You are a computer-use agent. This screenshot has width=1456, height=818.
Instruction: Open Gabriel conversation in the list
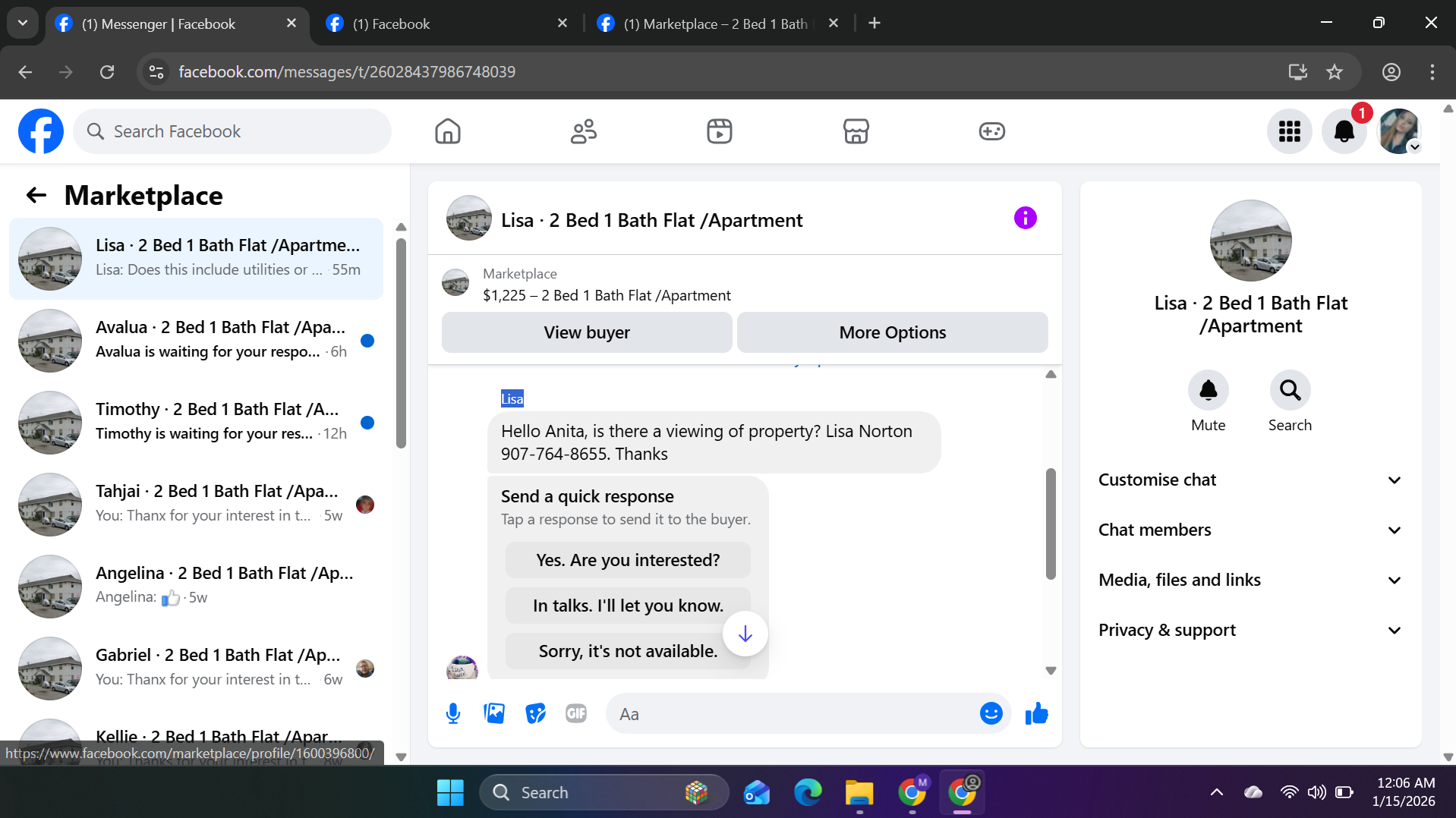click(196, 668)
